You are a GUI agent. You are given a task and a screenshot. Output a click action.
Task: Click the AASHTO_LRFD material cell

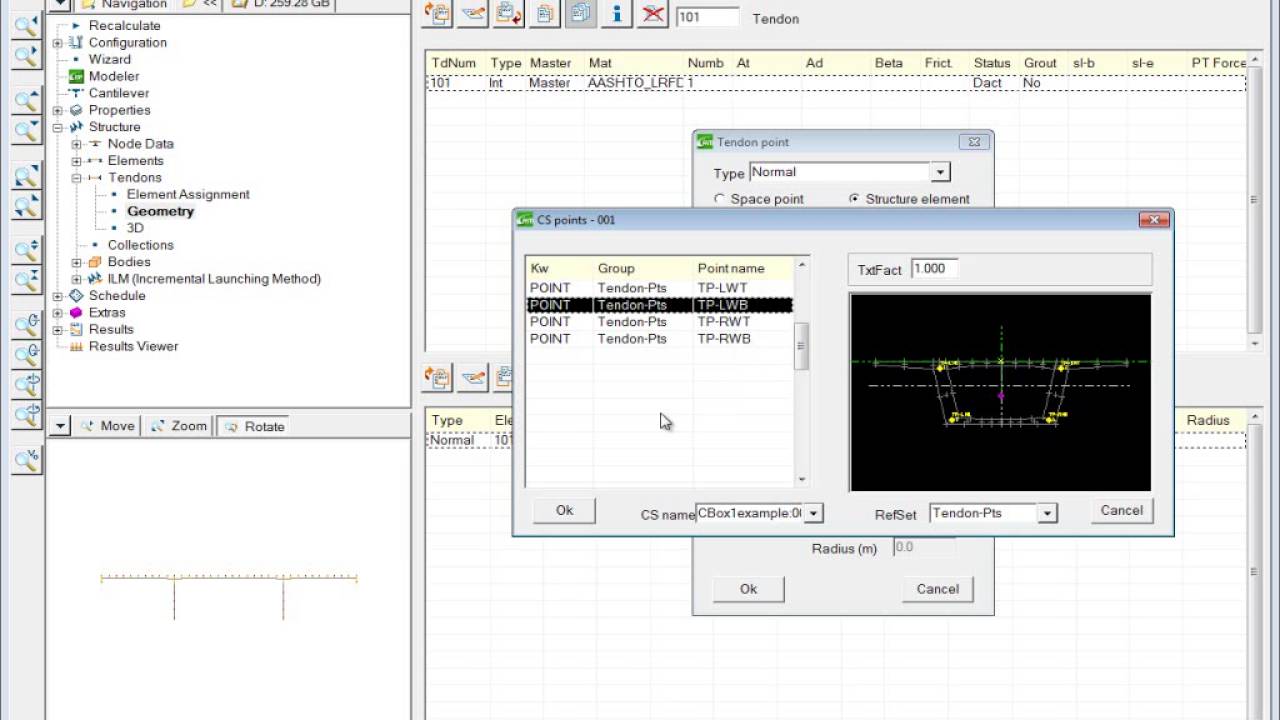(x=635, y=83)
